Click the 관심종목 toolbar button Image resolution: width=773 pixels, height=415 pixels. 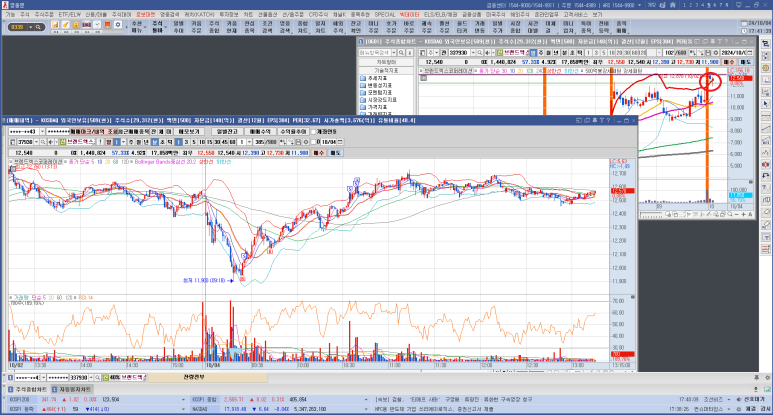249,27
